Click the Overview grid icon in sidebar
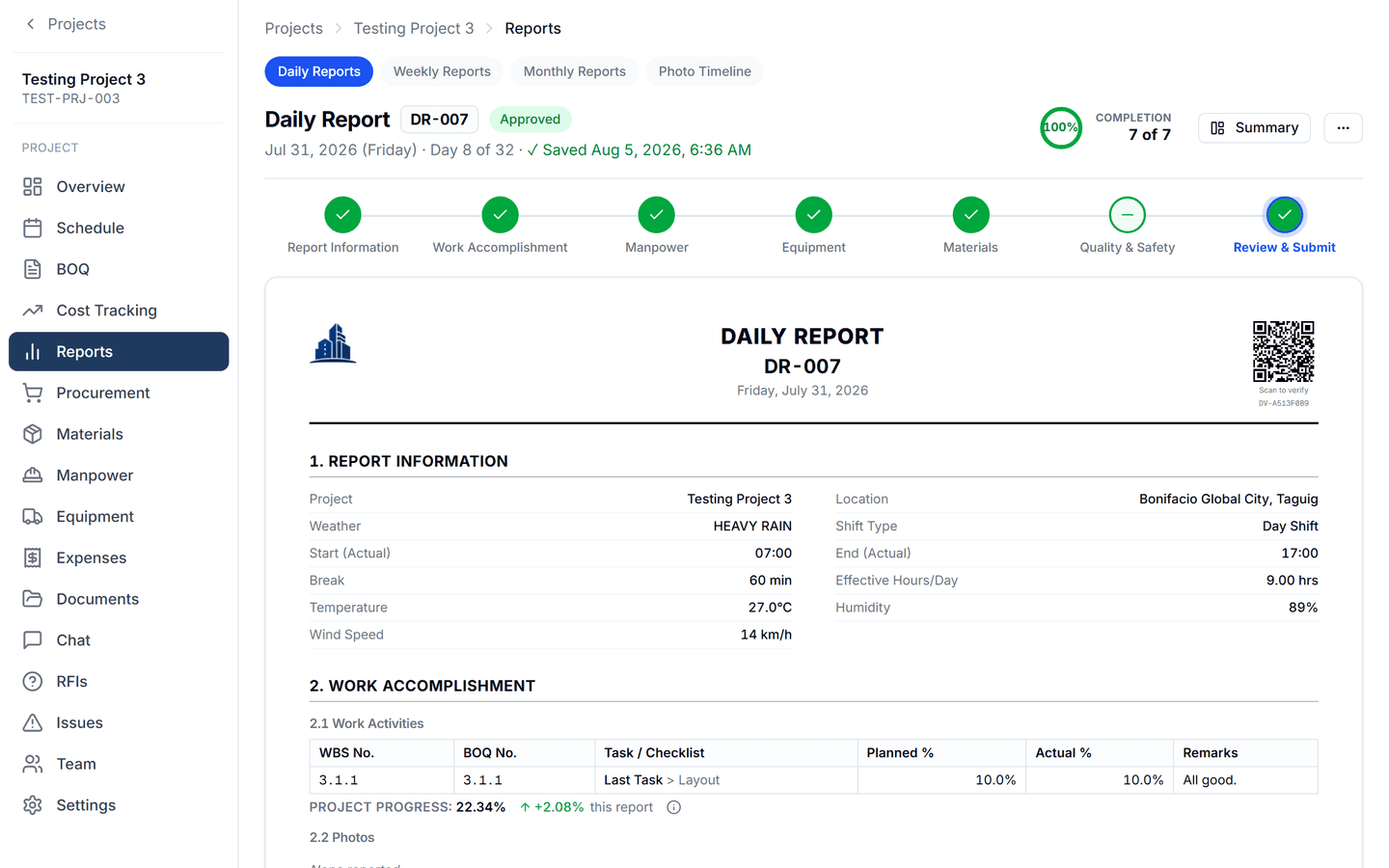The width and height of the screenshot is (1389, 868). point(33,187)
